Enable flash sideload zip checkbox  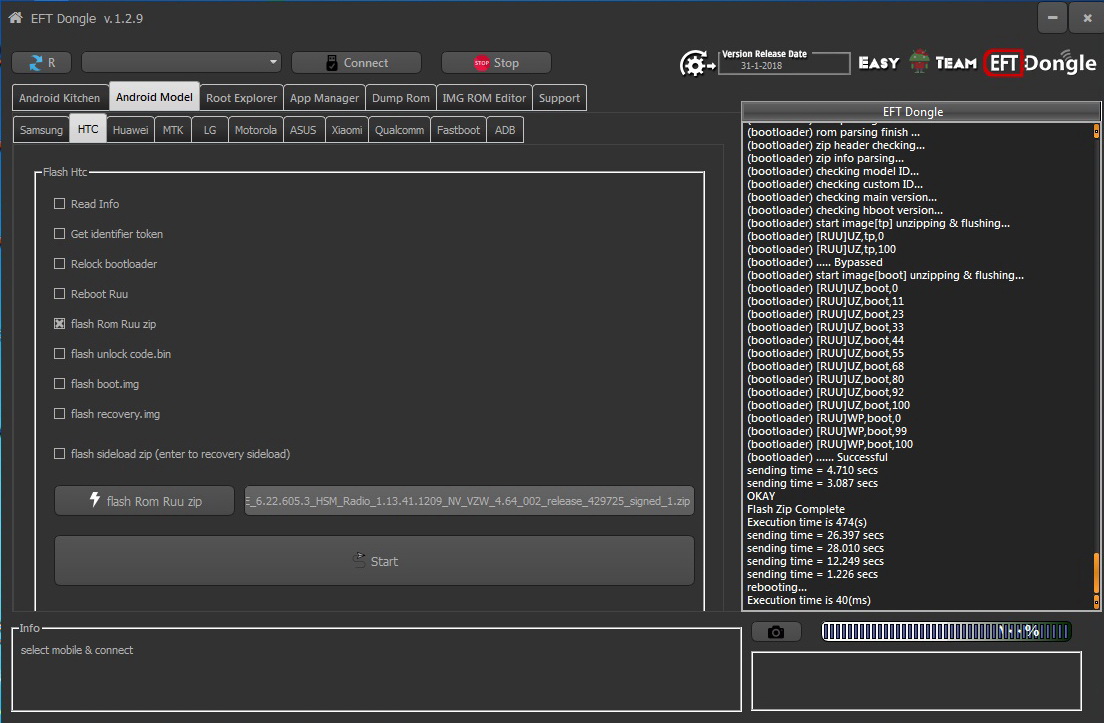coord(60,454)
